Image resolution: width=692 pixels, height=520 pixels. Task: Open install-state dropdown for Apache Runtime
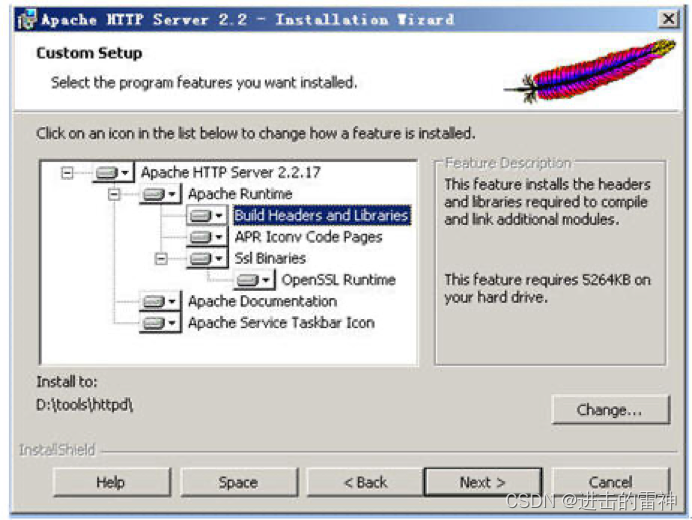pos(159,194)
